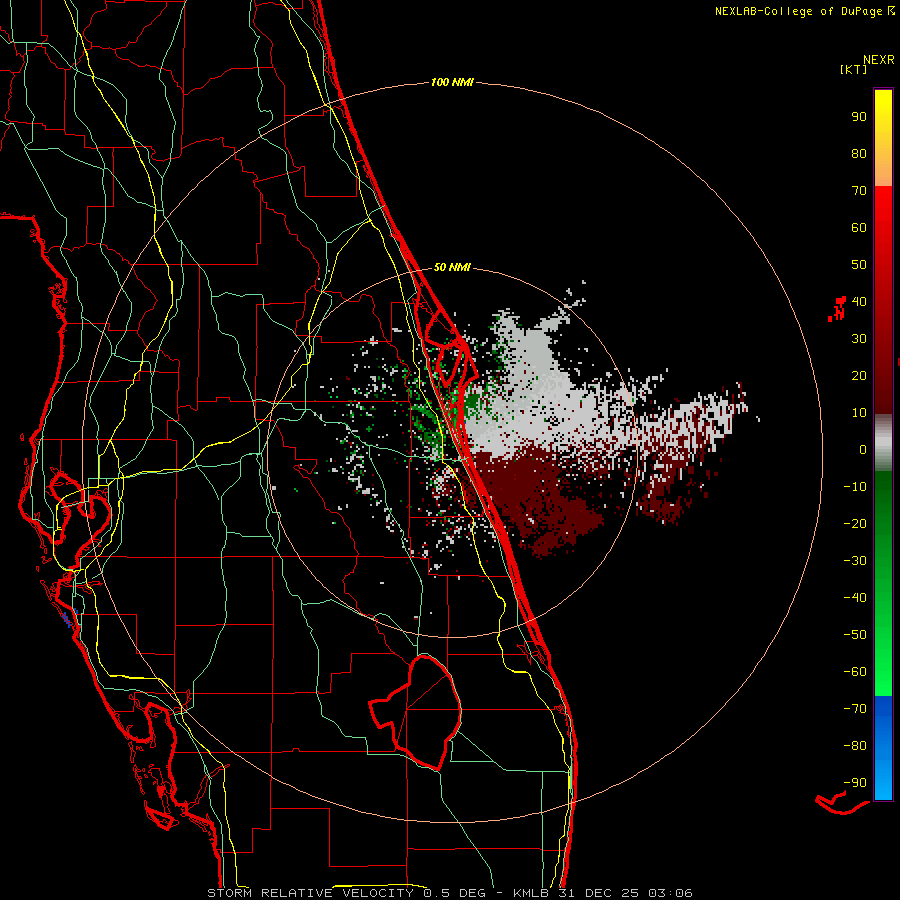Click the -40 scale value
The width and height of the screenshot is (900, 900).
855,598
